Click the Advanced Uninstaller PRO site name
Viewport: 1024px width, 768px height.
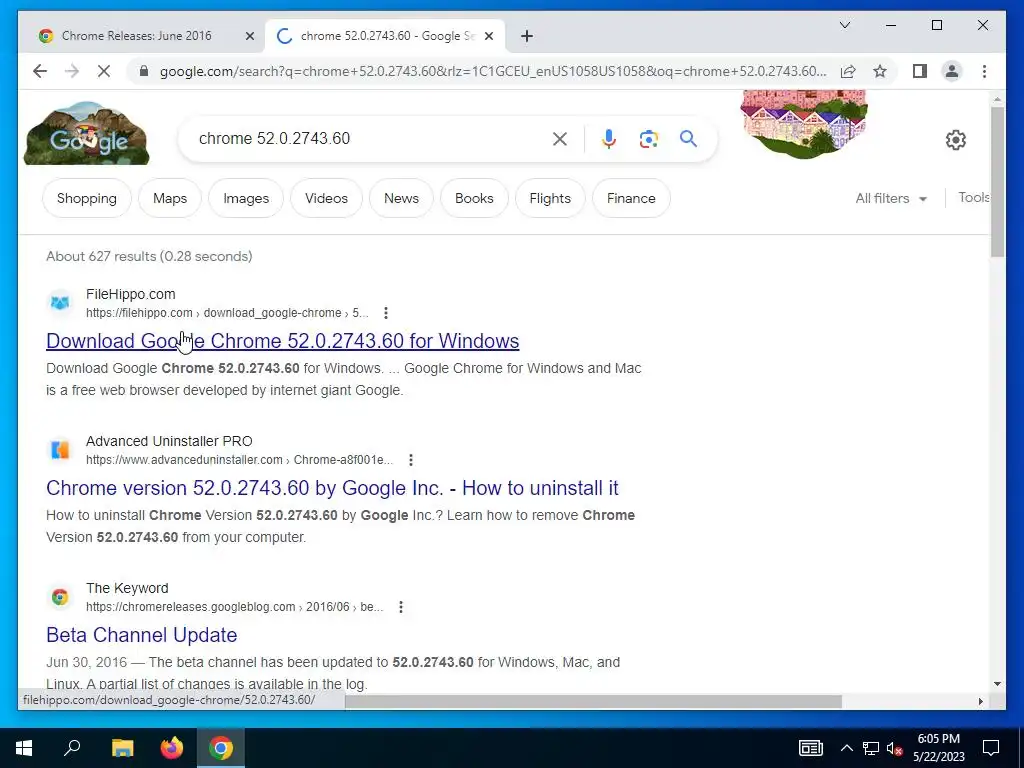click(x=169, y=441)
